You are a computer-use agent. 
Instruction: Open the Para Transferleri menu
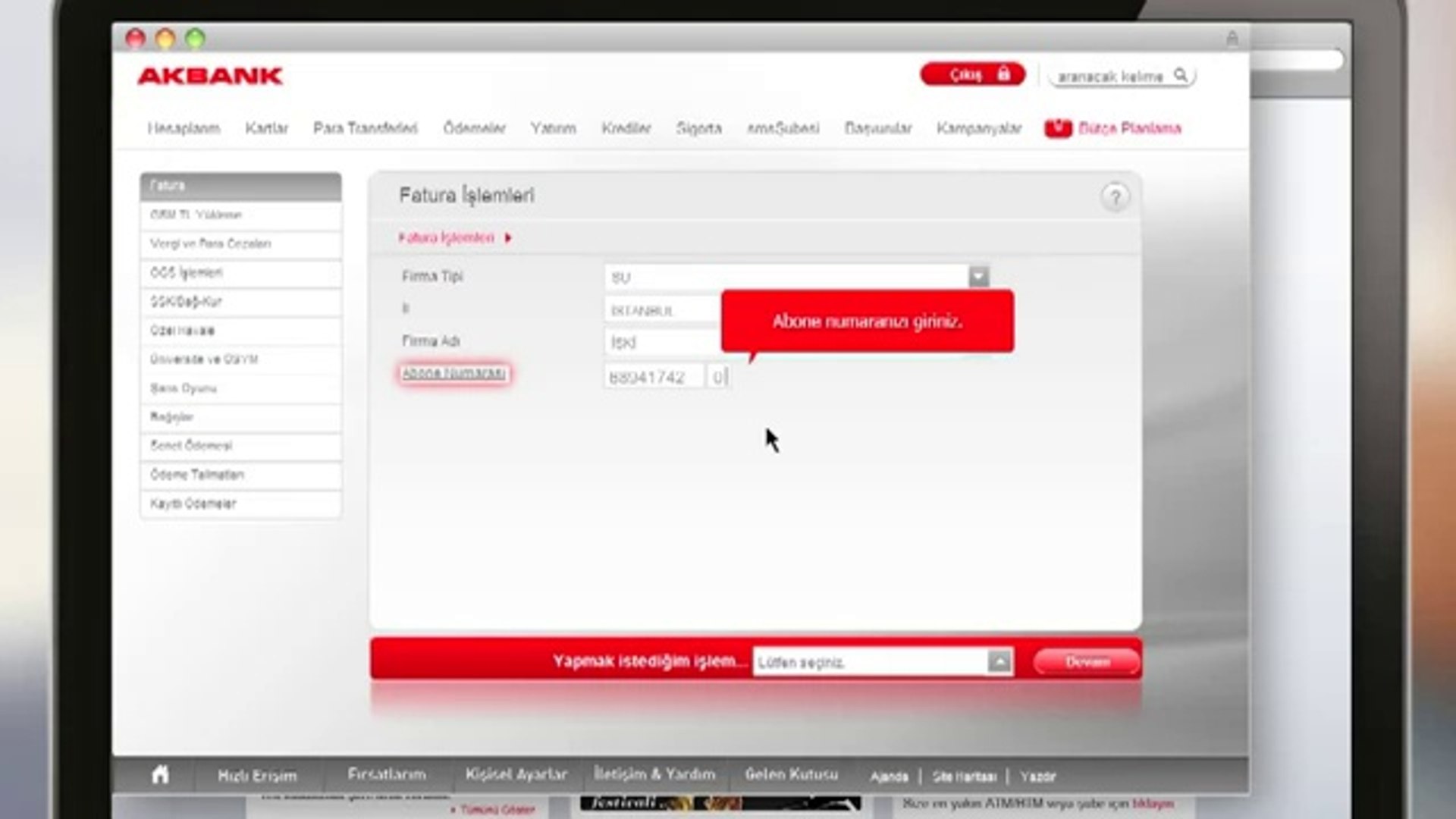coord(365,128)
